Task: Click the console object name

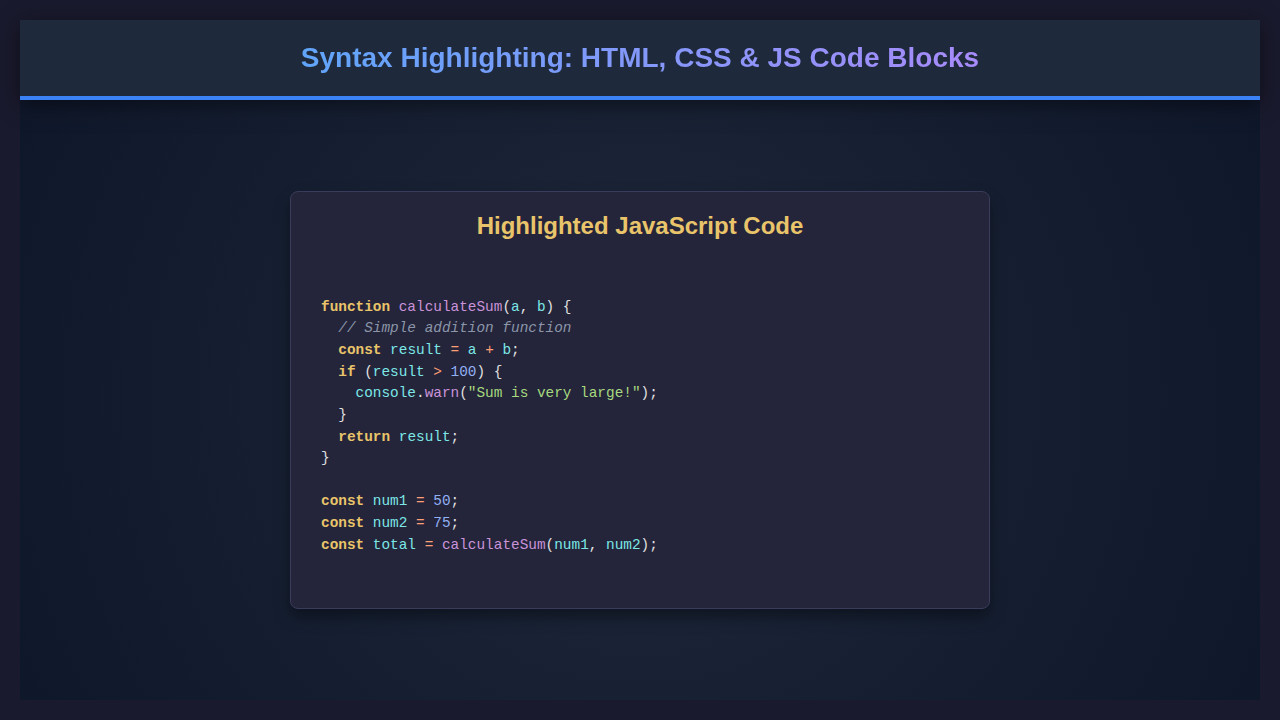Action: point(386,392)
